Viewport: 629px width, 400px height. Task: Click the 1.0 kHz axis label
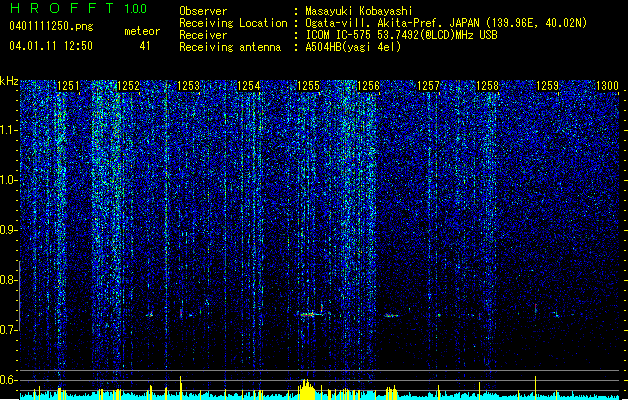(9, 180)
